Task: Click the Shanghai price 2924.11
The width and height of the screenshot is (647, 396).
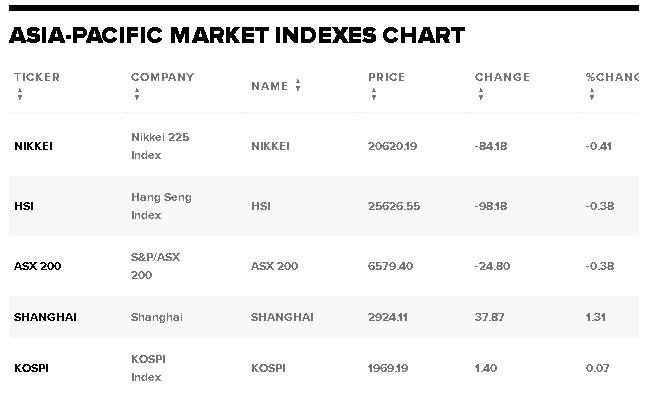Action: [x=388, y=317]
